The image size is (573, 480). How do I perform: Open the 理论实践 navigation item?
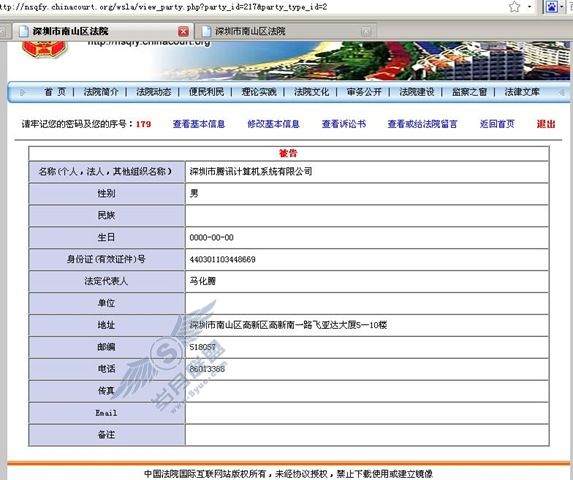(259, 92)
